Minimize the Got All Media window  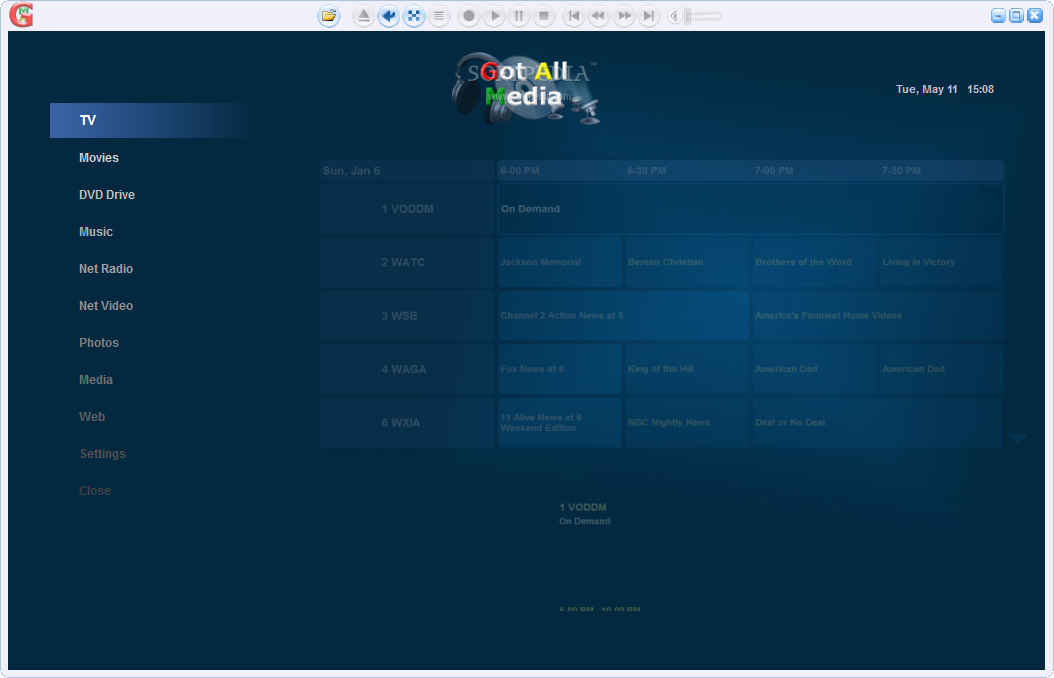998,15
